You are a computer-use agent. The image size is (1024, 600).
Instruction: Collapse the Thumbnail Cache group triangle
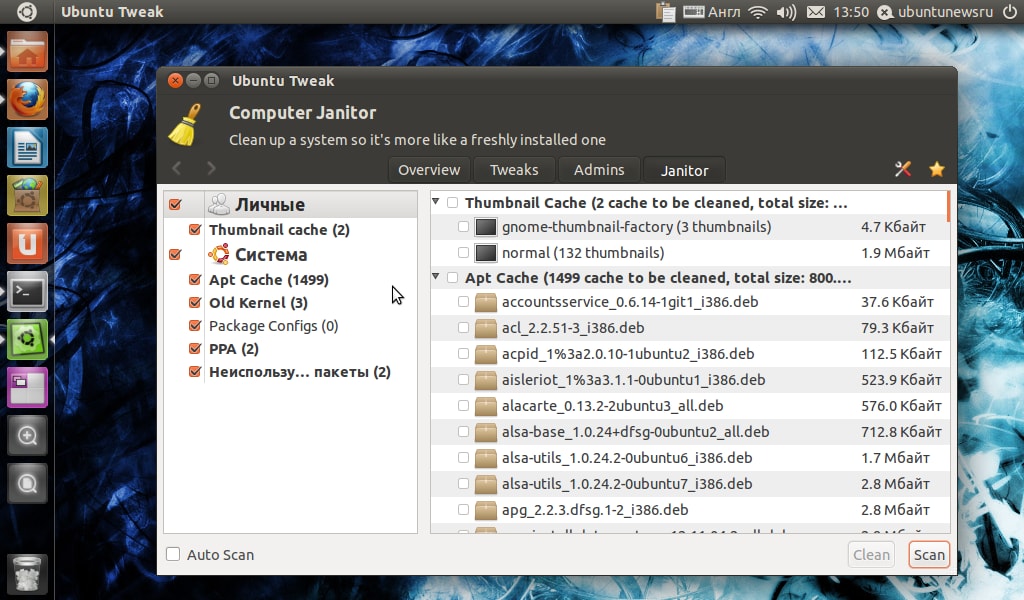coord(436,202)
